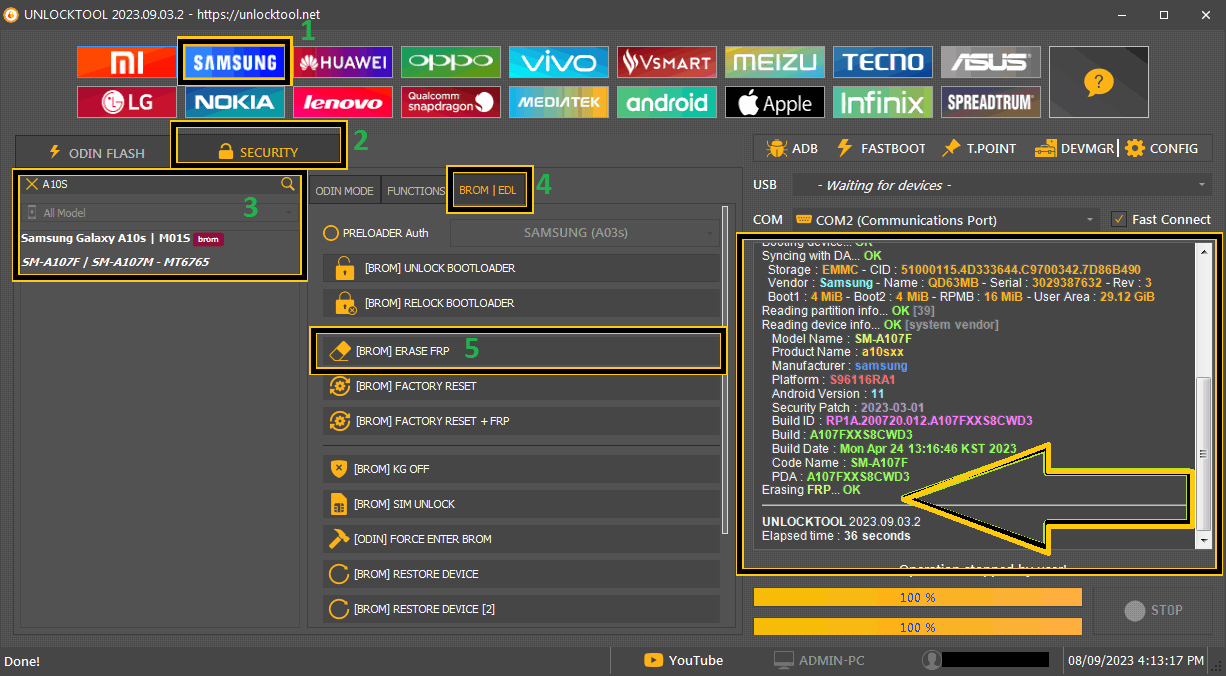This screenshot has height=676, width=1226.
Task: Click the Done! status text
Action: point(23,661)
